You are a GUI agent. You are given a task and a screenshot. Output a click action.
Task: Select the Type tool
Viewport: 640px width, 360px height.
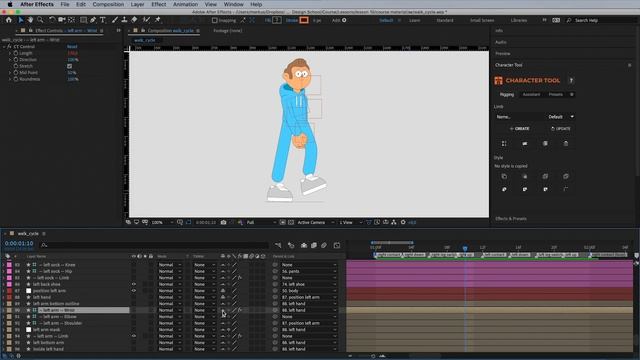point(103,20)
